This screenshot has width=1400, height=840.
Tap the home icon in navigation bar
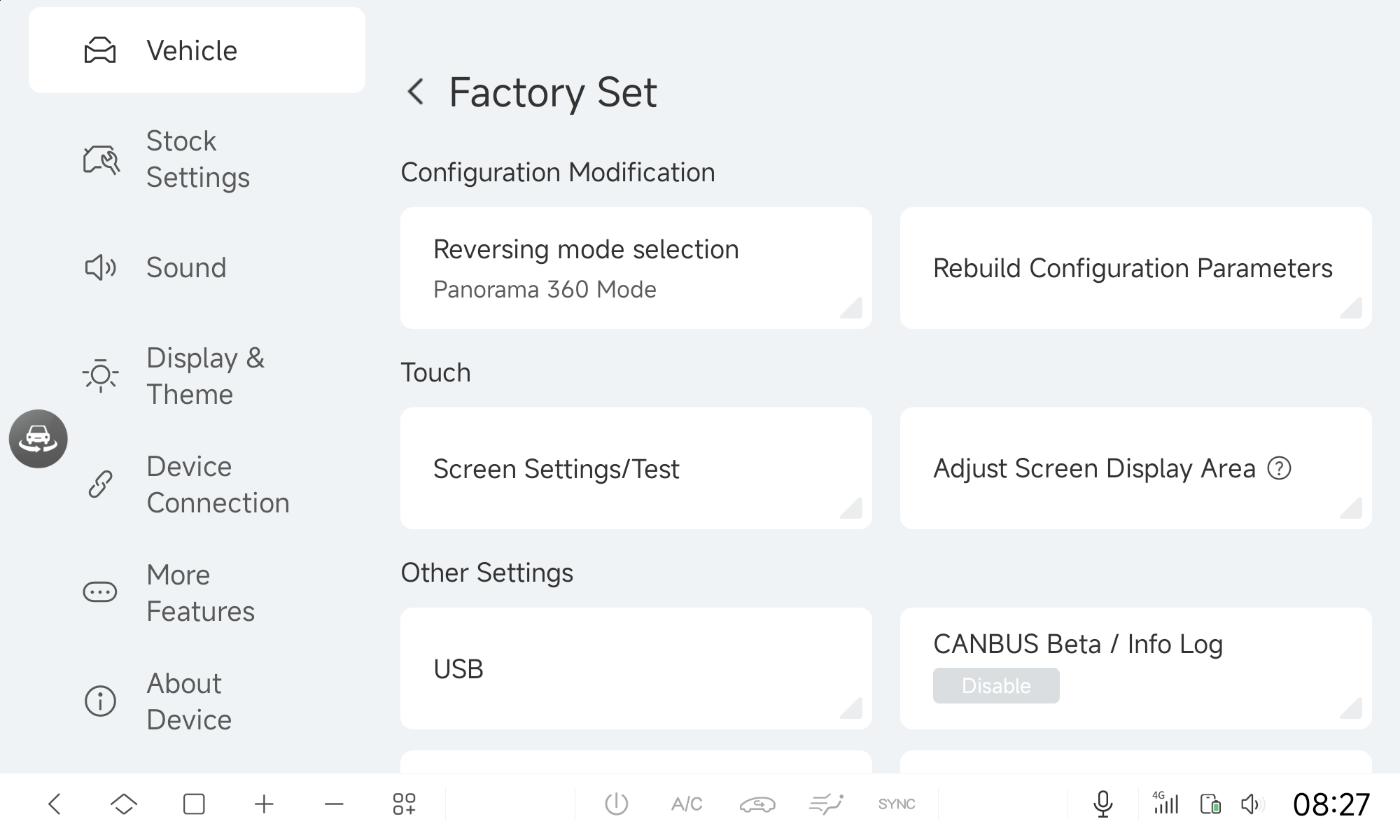124,804
